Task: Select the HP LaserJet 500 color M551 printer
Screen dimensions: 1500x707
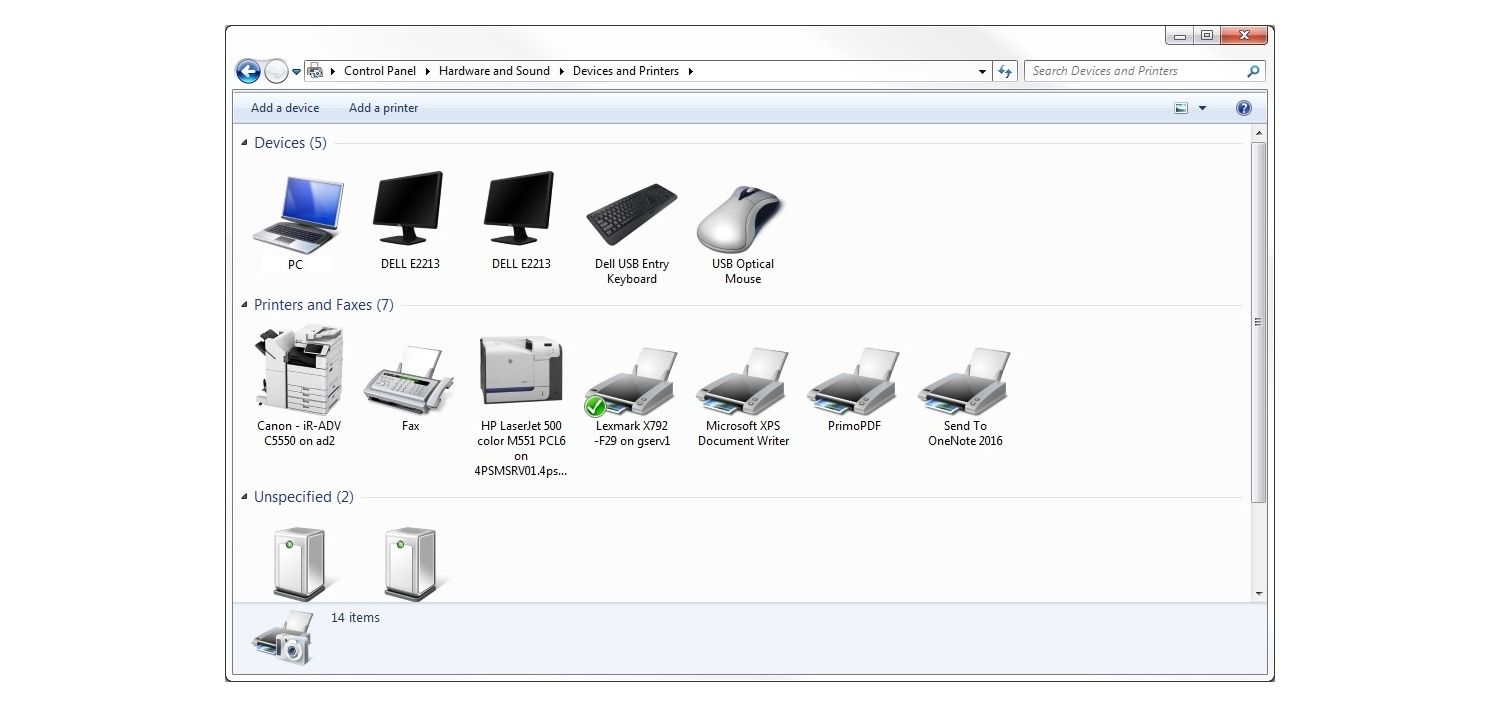Action: click(x=520, y=370)
